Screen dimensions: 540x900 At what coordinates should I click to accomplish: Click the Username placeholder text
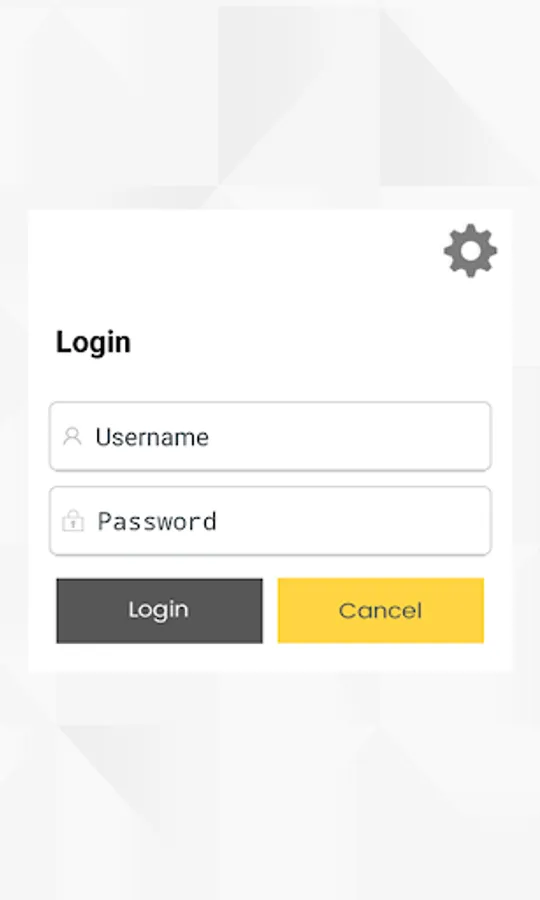tap(152, 437)
